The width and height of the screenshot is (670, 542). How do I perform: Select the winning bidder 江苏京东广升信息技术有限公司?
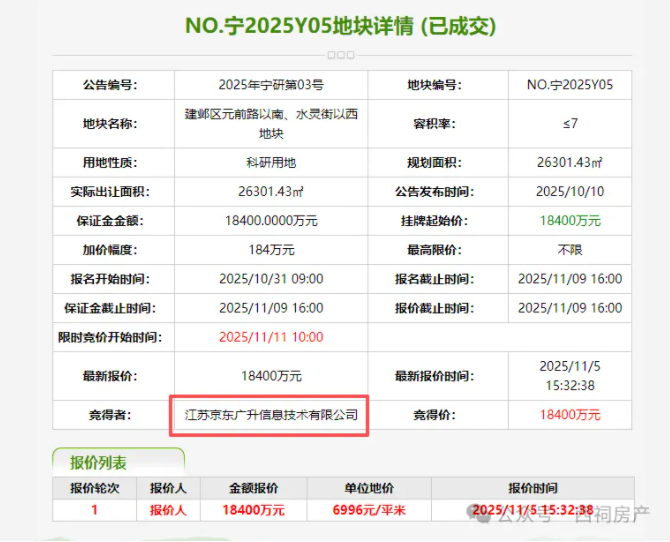271,414
